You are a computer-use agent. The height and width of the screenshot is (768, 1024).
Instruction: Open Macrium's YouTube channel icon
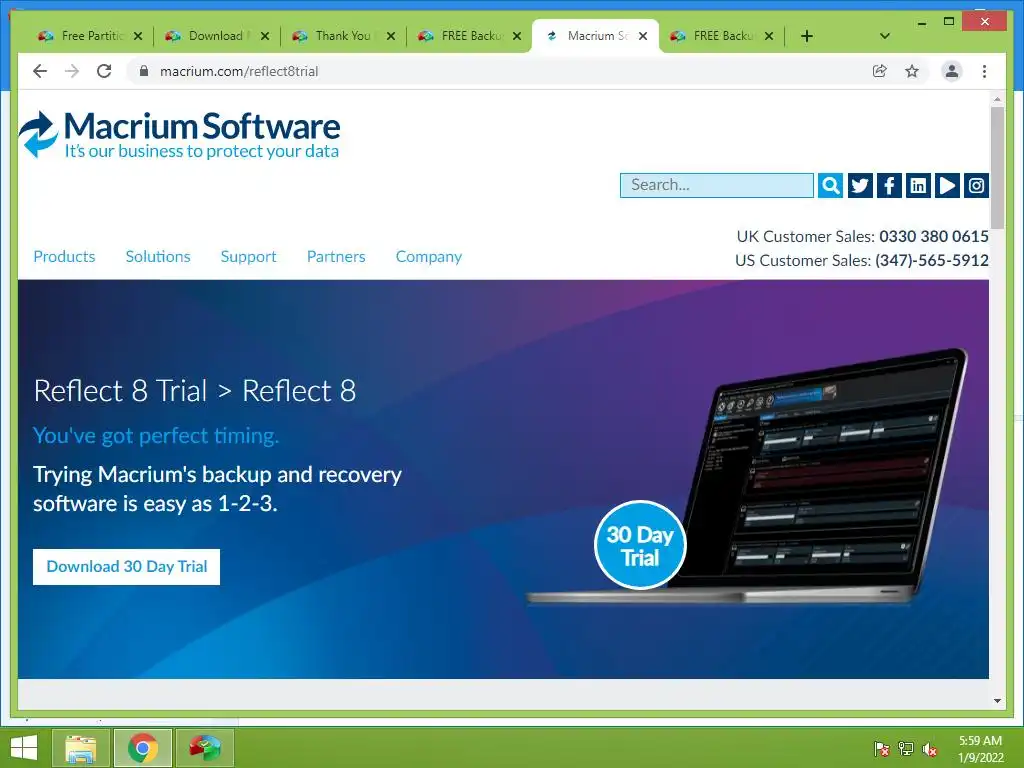coord(947,185)
